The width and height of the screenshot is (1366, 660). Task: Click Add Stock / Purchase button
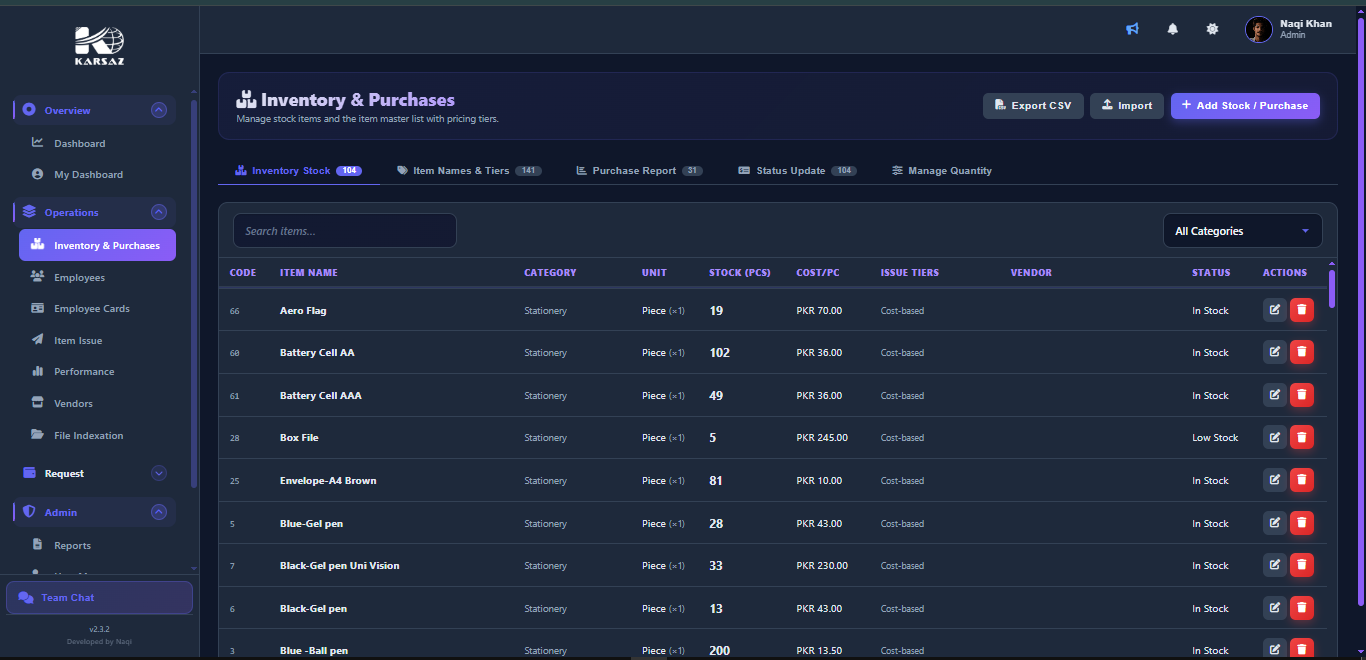point(1245,105)
